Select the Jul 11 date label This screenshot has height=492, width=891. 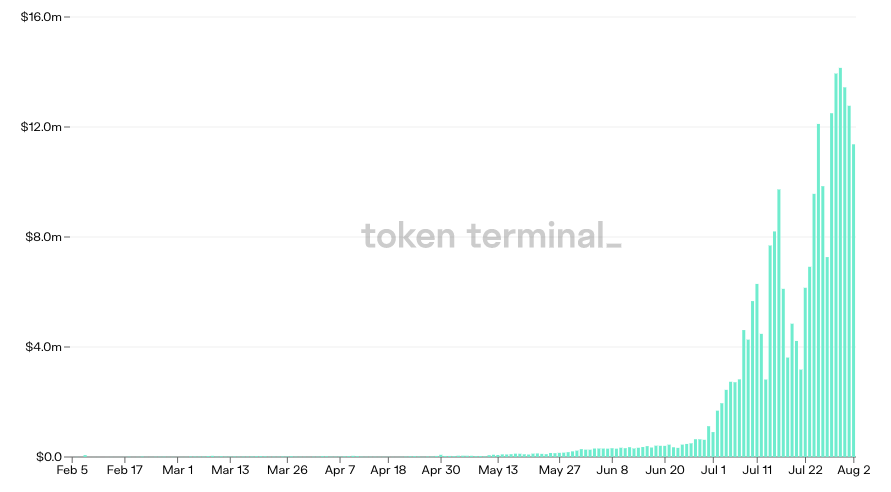coord(759,470)
